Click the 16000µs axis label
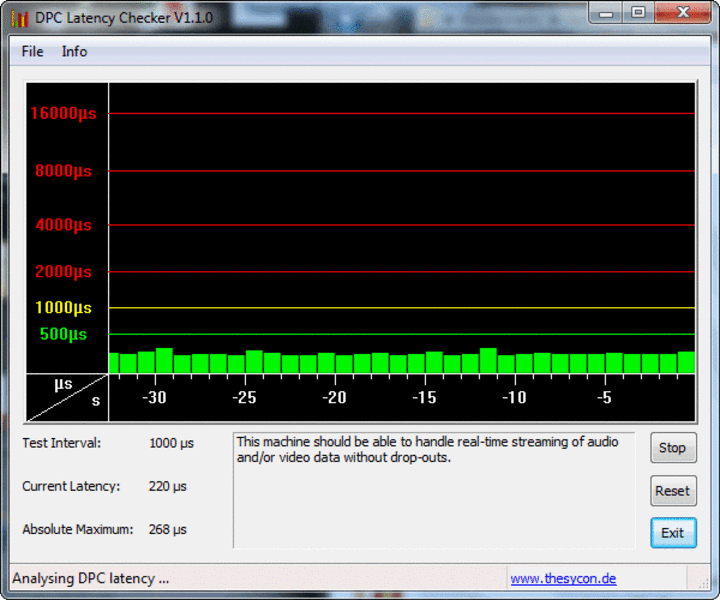This screenshot has width=720, height=600. [x=63, y=113]
